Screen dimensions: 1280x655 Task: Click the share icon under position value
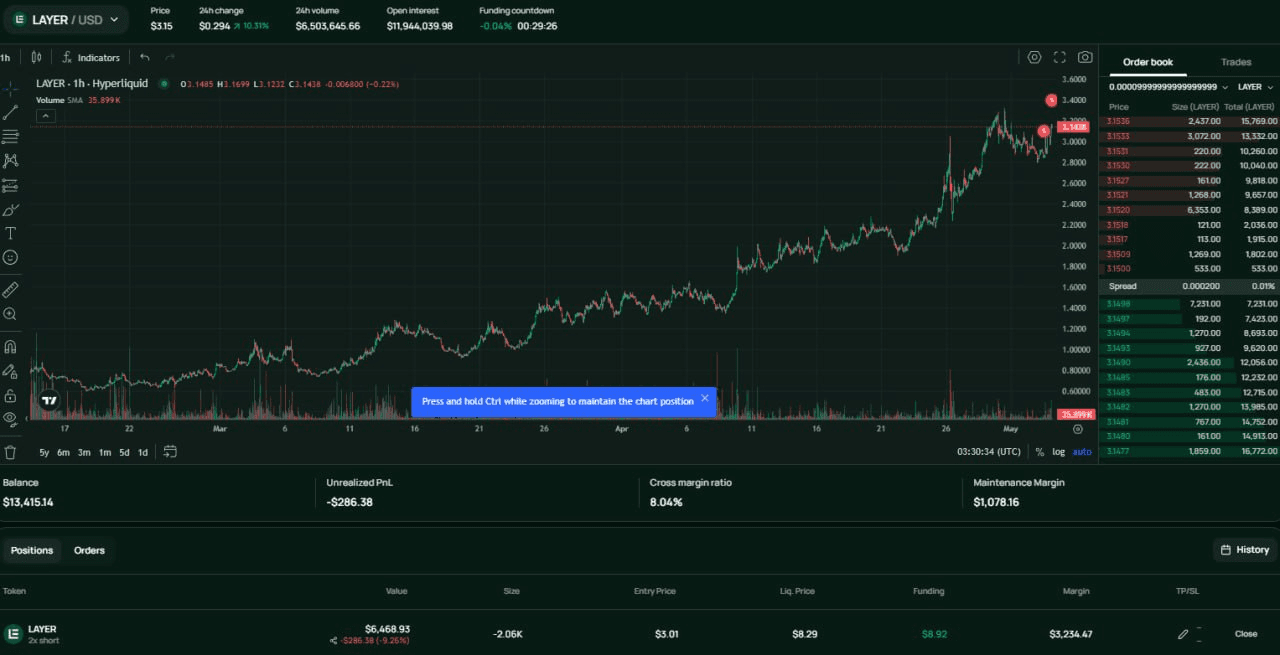[x=333, y=641]
